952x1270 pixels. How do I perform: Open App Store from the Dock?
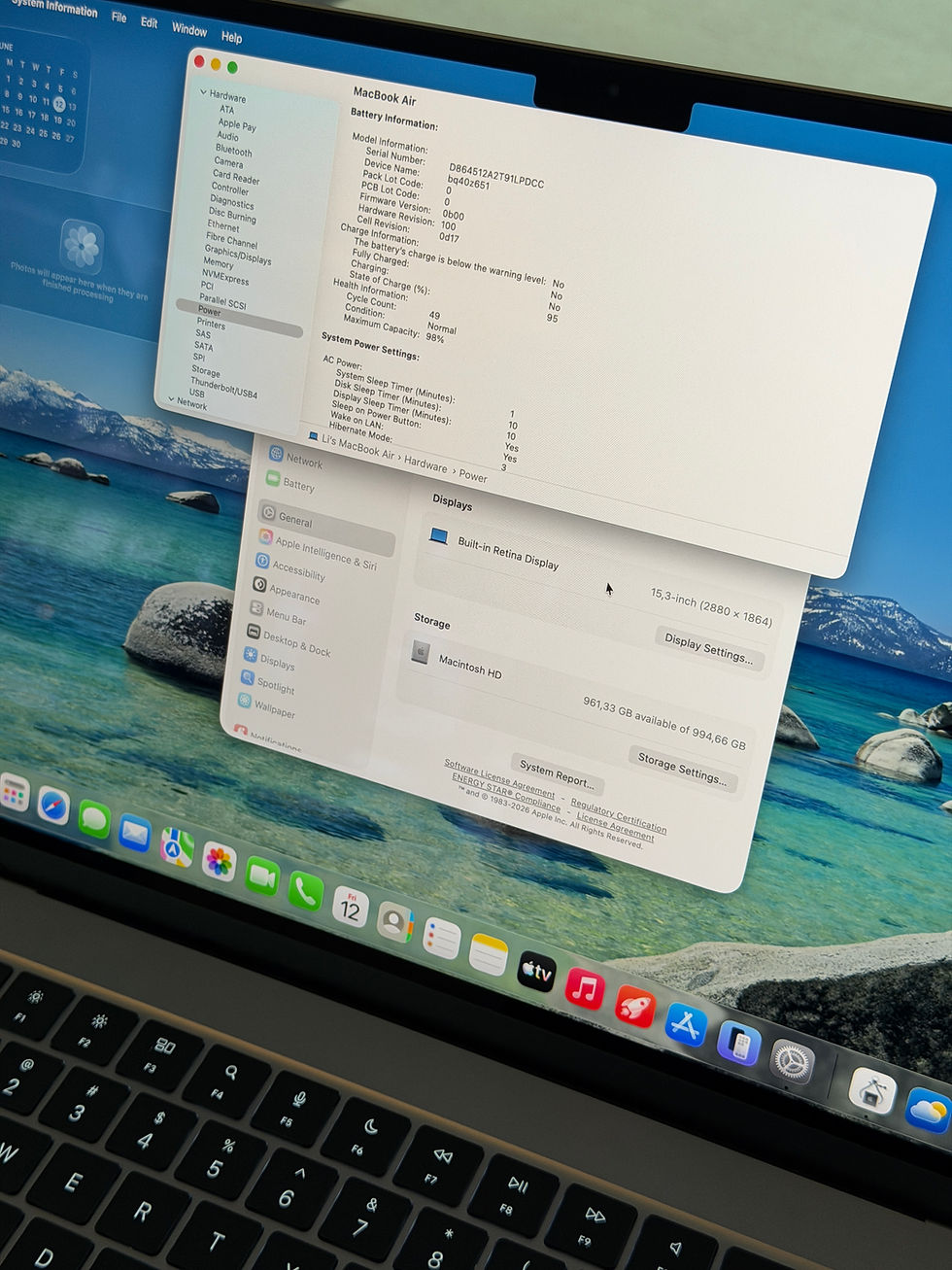pyautogui.click(x=686, y=1025)
